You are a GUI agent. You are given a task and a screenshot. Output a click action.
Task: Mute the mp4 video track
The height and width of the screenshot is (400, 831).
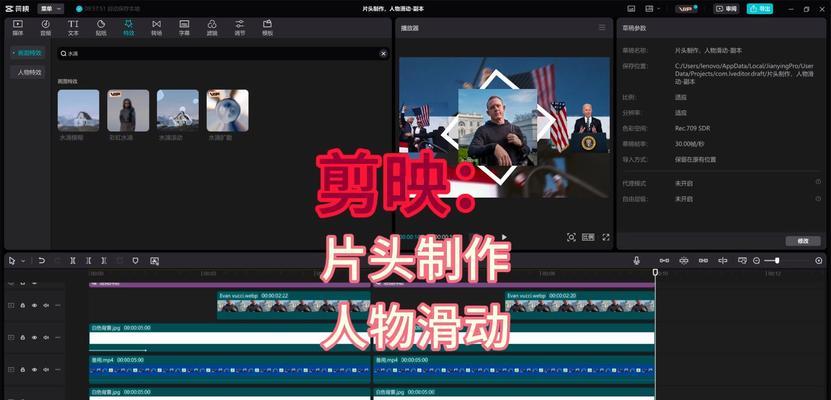[x=46, y=369]
